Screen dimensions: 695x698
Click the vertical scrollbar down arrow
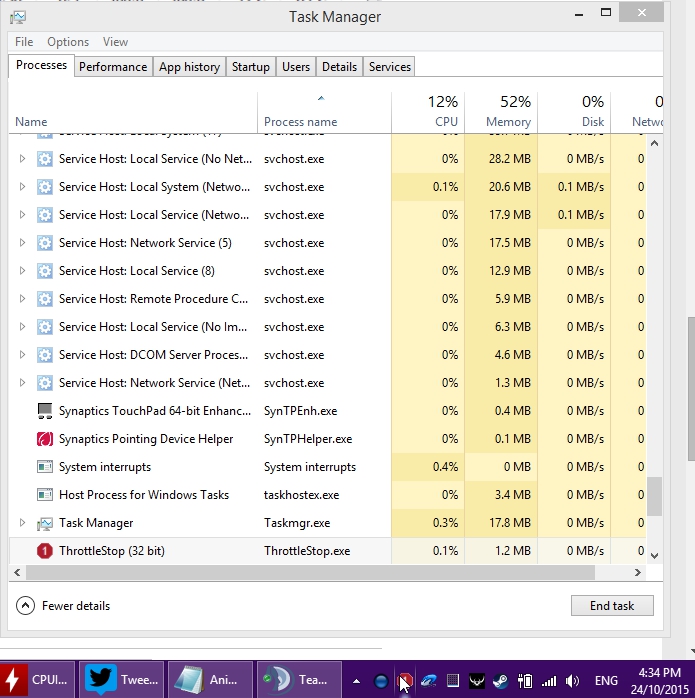click(x=654, y=556)
